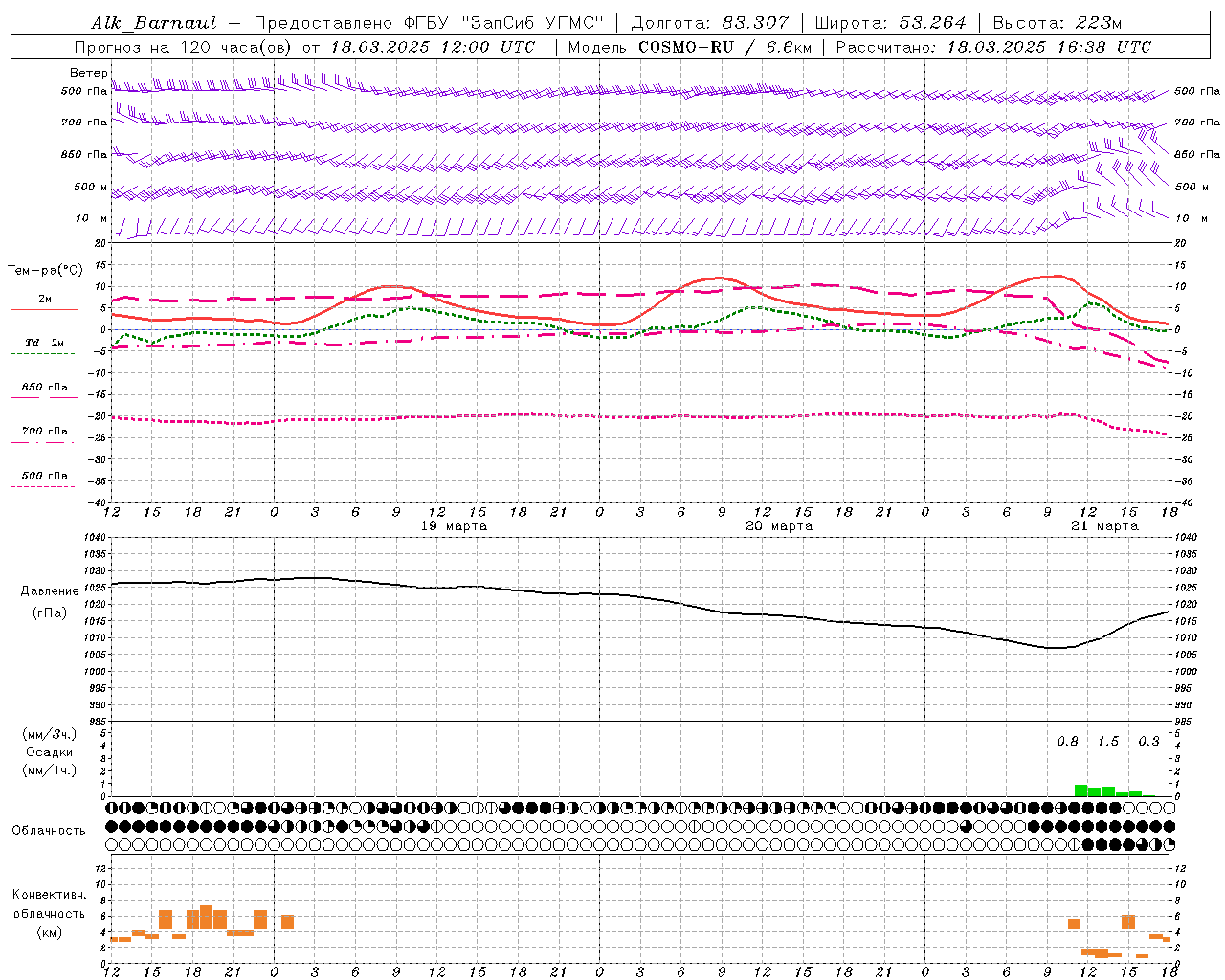
Task: Select the Давление panel label
Action: coord(50,591)
